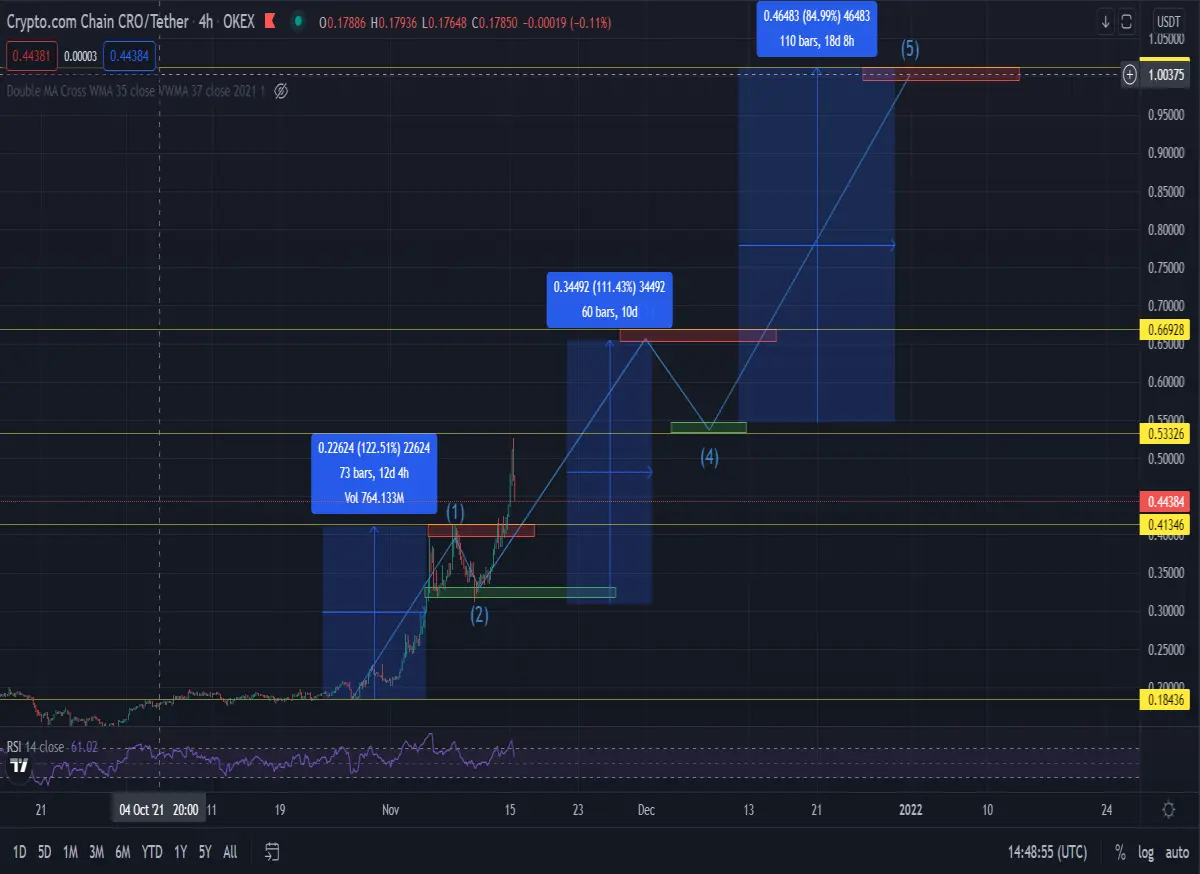The width and height of the screenshot is (1200, 874).
Task: Click the 84.99% price range info box
Action: tap(818, 28)
